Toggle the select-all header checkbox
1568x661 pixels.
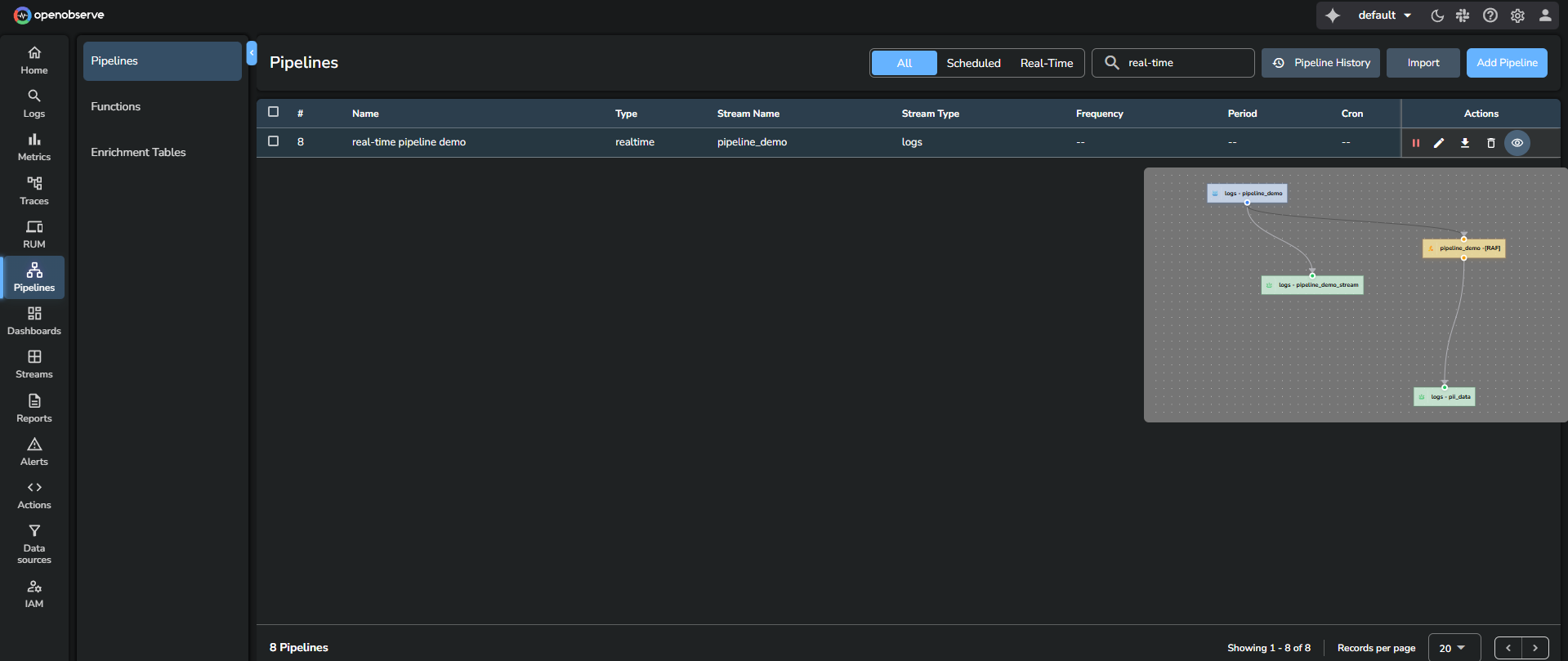tap(274, 112)
